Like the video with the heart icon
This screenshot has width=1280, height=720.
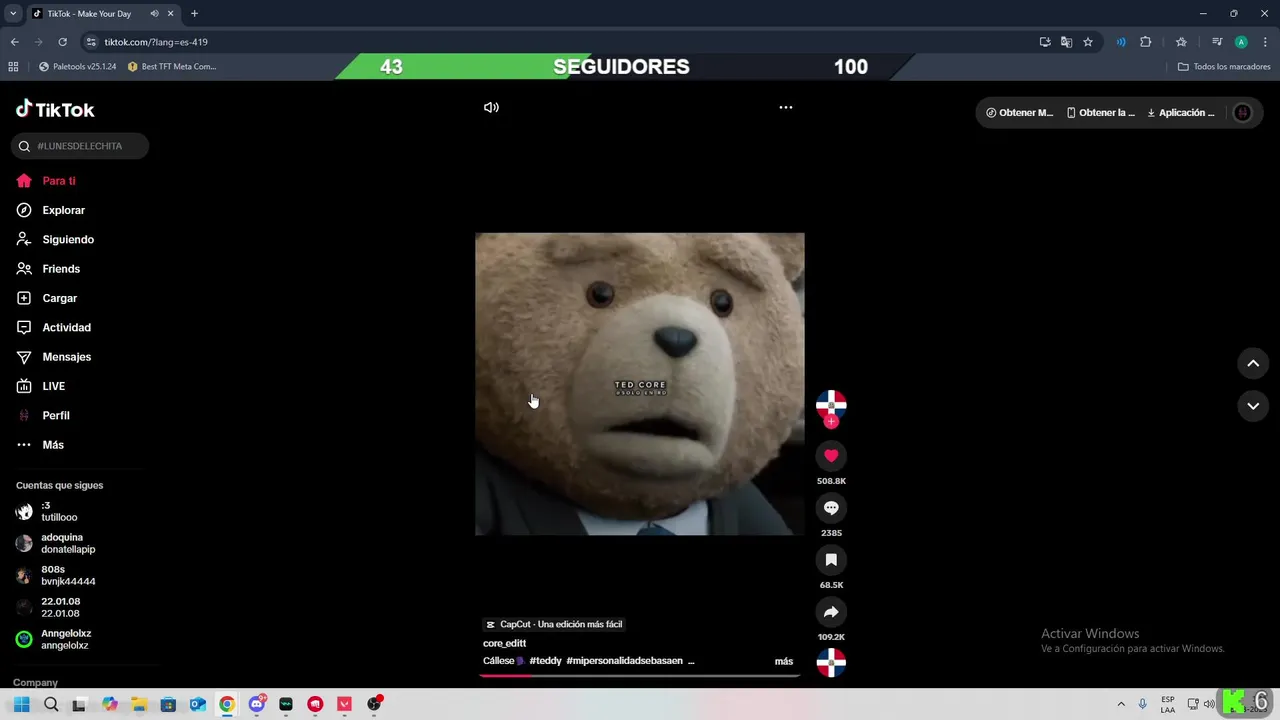pos(831,456)
